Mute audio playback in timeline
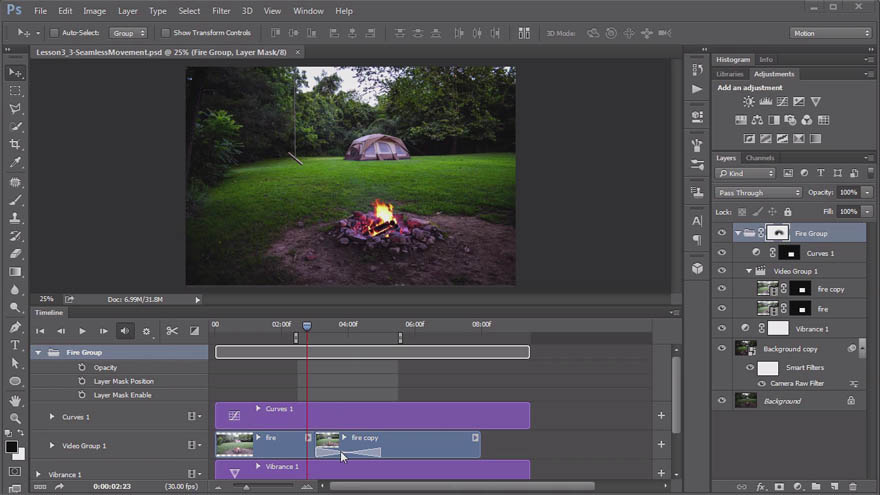Viewport: 880px width, 495px height. point(125,331)
